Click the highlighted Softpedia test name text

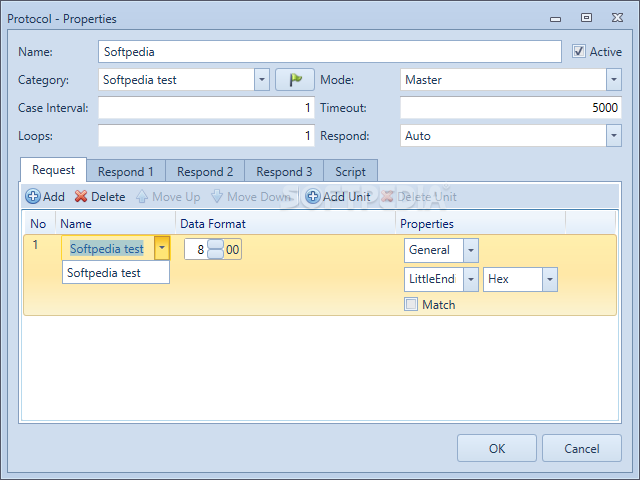pyautogui.click(x=107, y=248)
